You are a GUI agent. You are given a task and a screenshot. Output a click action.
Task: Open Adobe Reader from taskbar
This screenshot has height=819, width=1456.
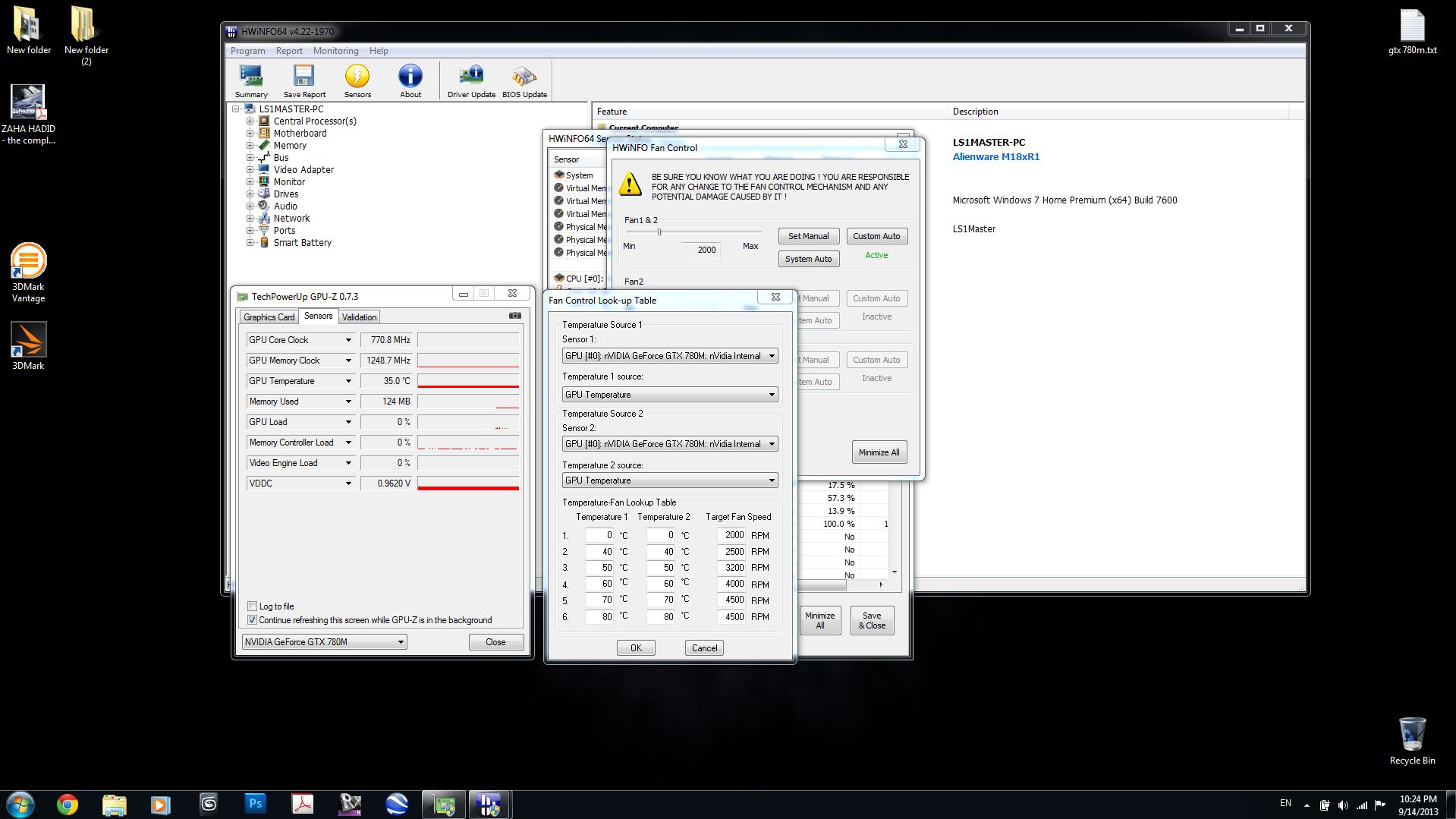pyautogui.click(x=303, y=804)
